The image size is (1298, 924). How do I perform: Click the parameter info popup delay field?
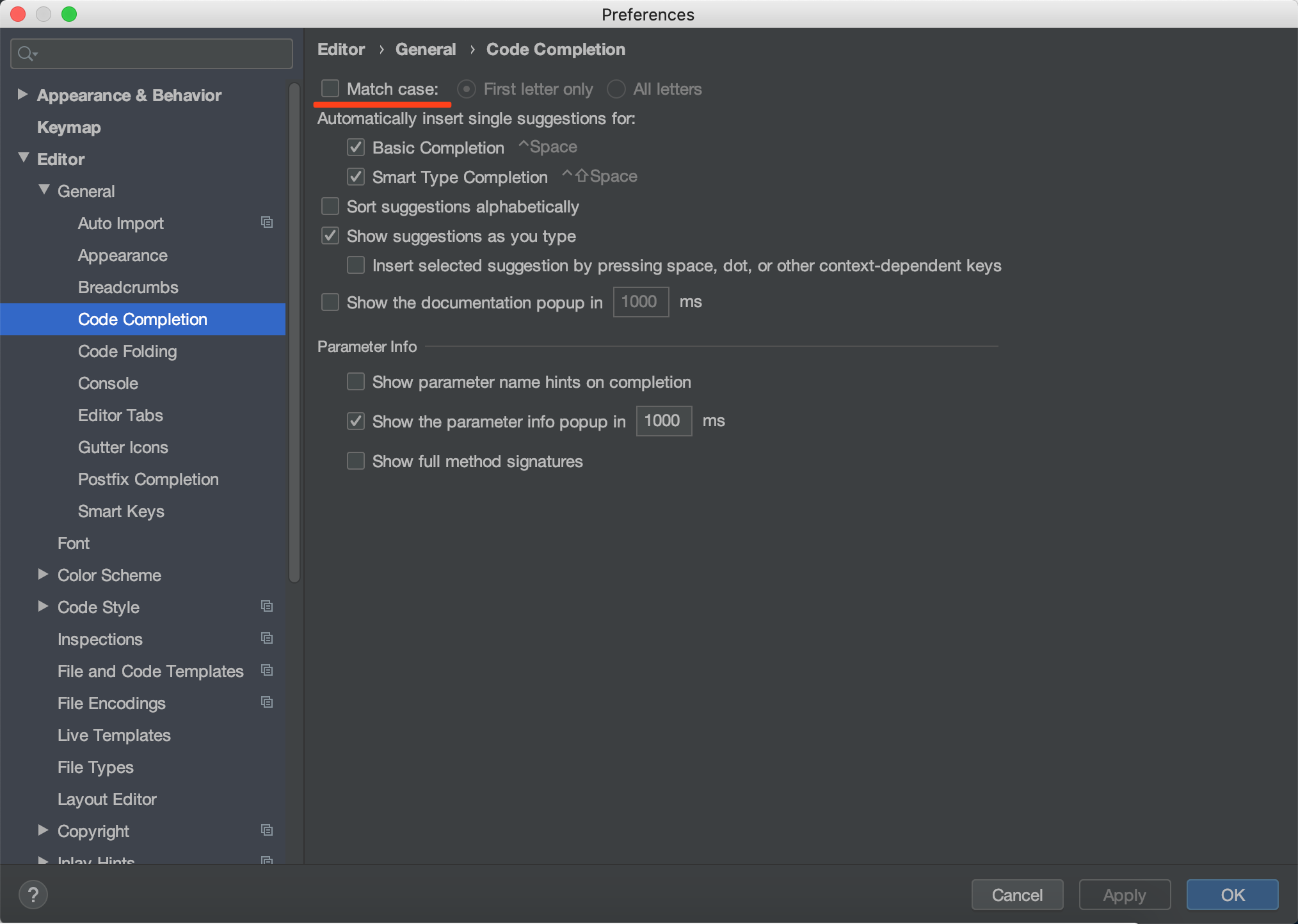[663, 421]
